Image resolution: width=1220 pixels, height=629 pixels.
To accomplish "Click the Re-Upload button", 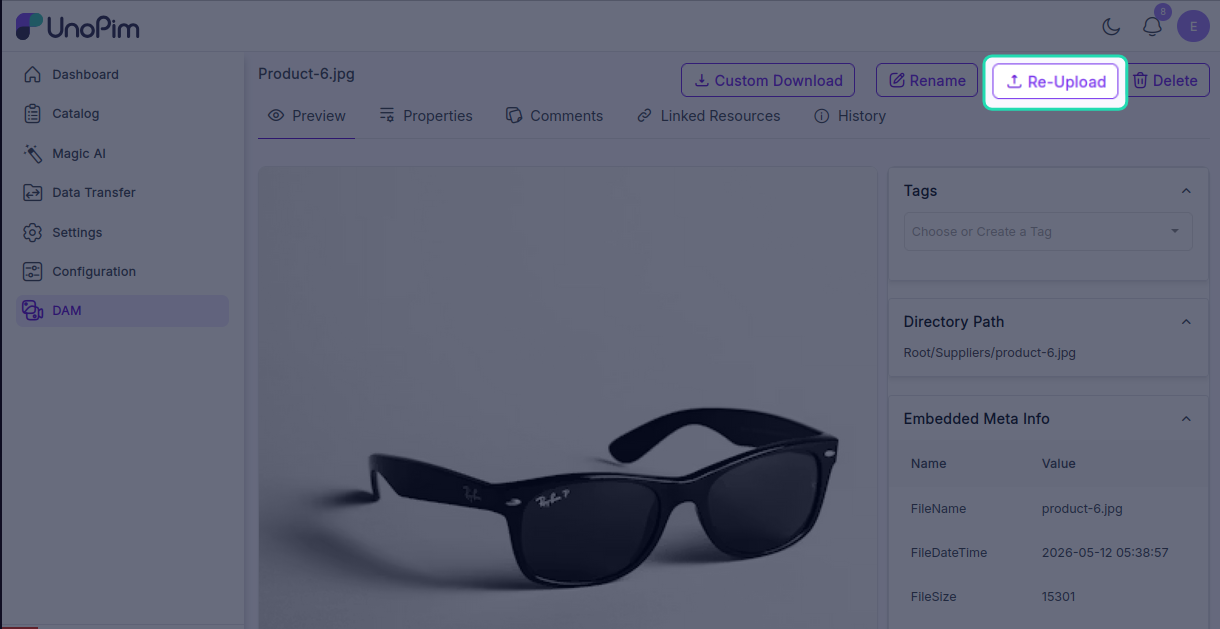I will [x=1056, y=82].
